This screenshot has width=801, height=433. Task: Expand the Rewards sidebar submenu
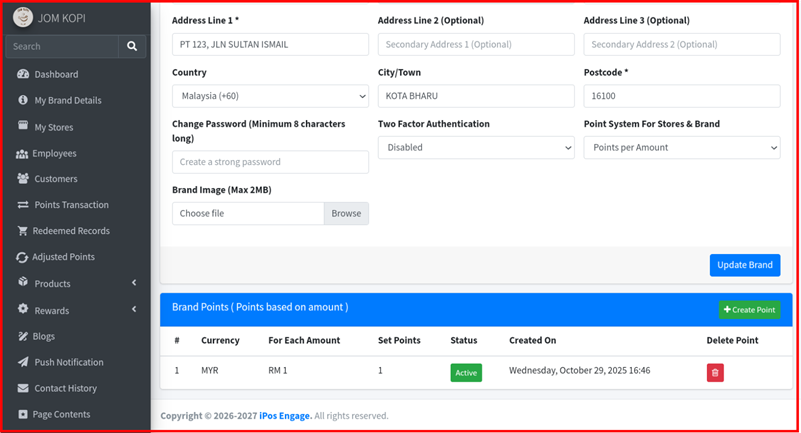75,310
